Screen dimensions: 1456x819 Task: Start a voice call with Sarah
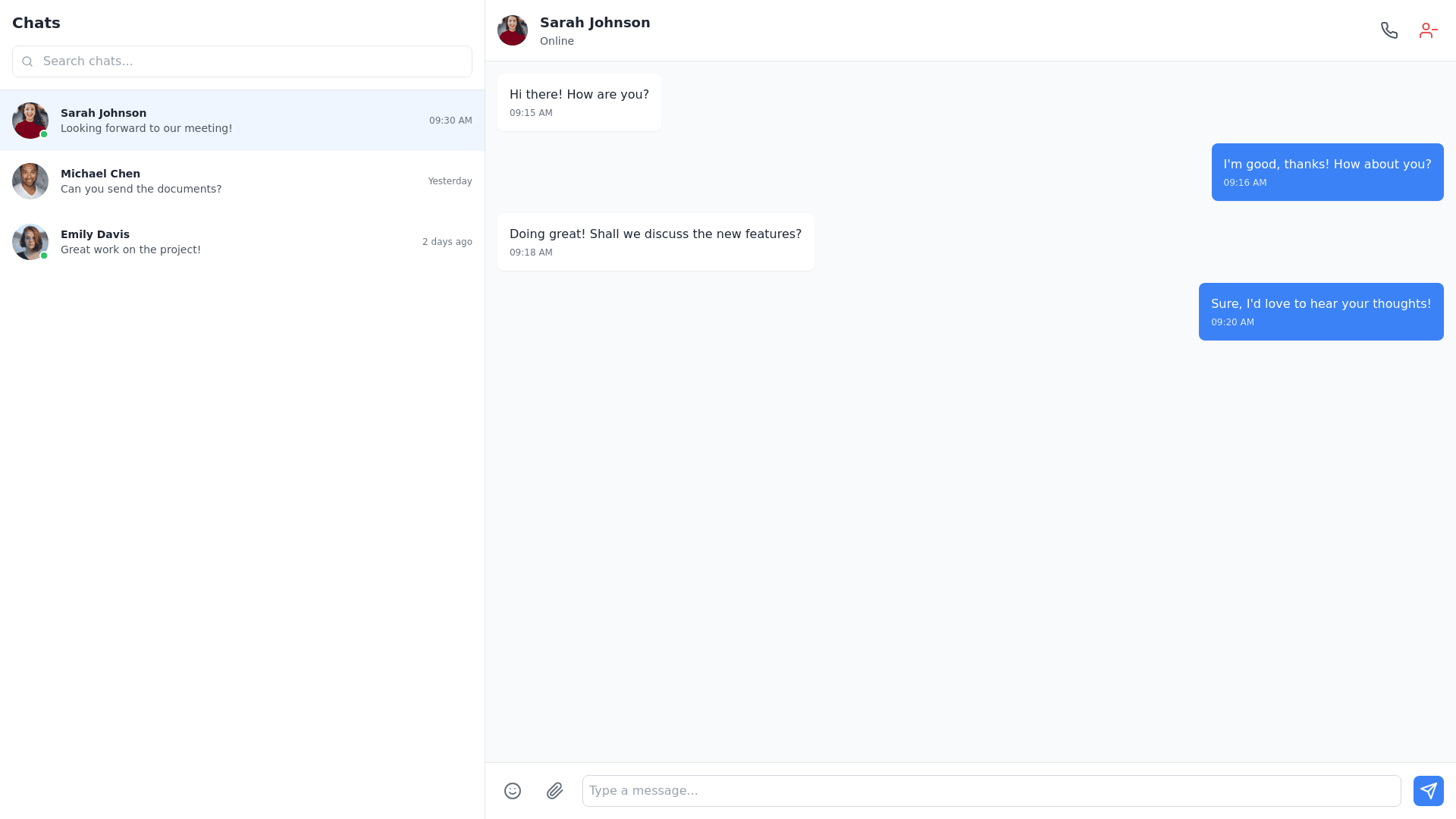tap(1389, 30)
